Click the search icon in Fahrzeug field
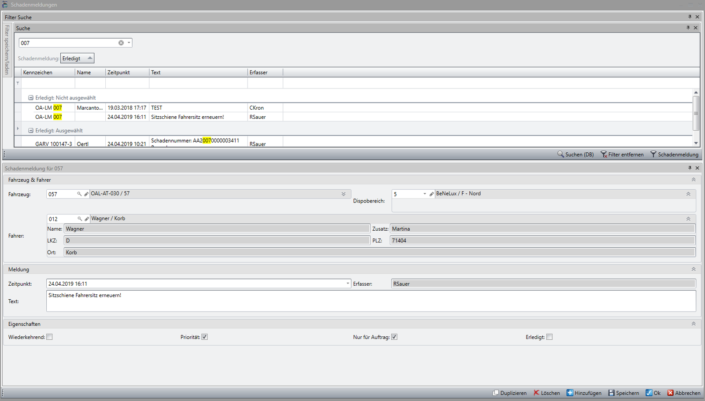This screenshot has height=401, width=705. [79, 193]
